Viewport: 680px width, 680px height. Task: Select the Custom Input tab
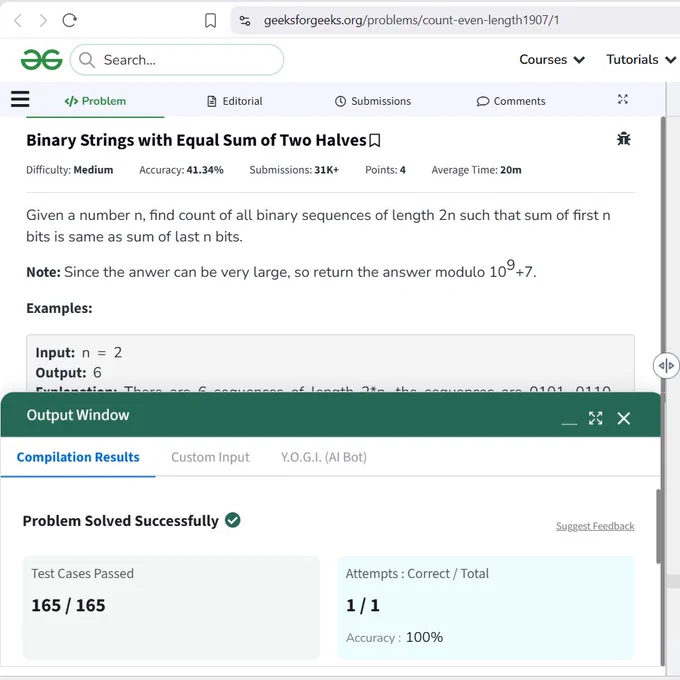click(x=210, y=457)
